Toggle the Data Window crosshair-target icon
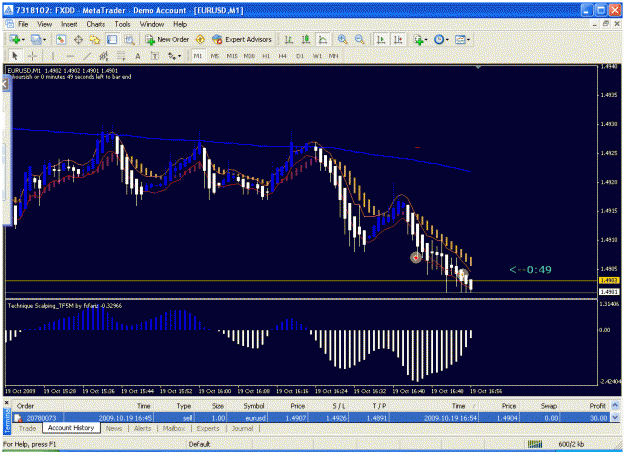Viewport: 625px width, 452px height. coord(78,39)
